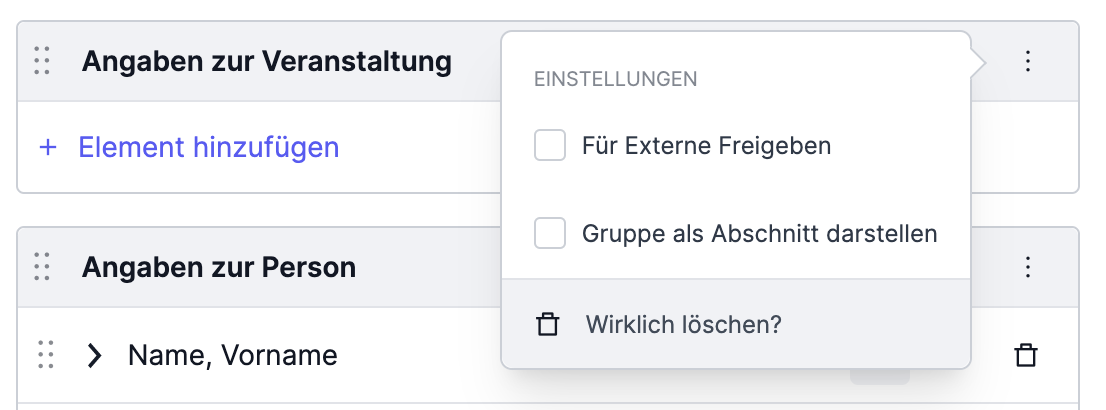Click drag handle beside Name, Vorname row
The width and height of the screenshot is (1106, 410).
46,354
